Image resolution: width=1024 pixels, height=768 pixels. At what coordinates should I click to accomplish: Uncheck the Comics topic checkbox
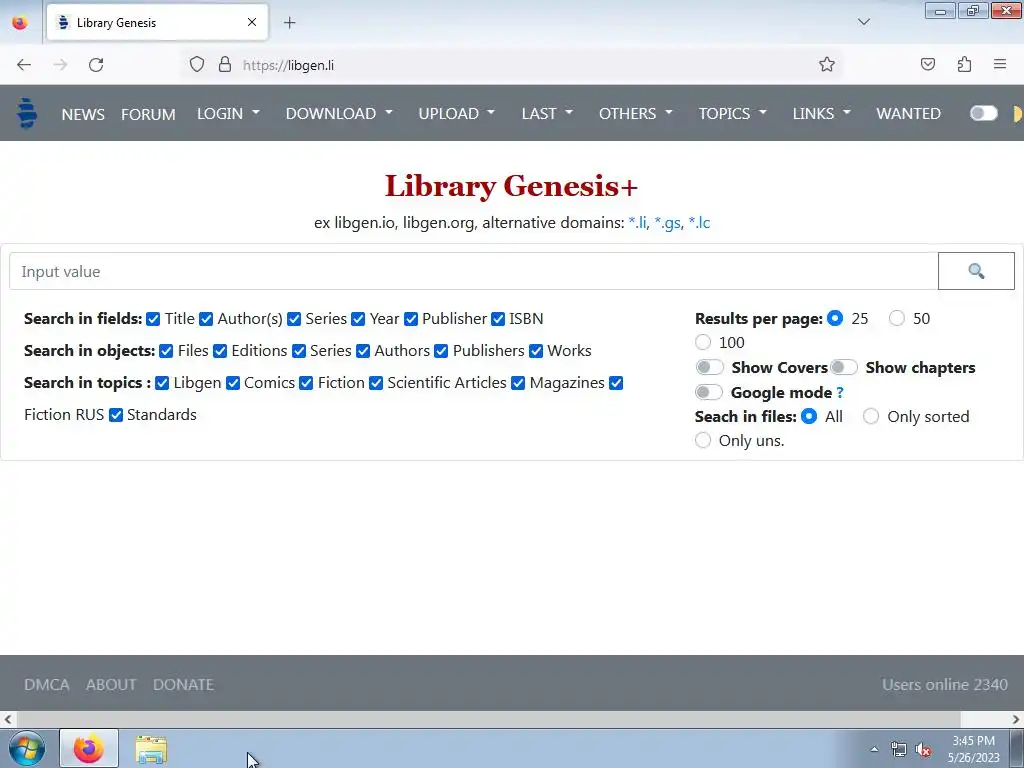pos(232,383)
